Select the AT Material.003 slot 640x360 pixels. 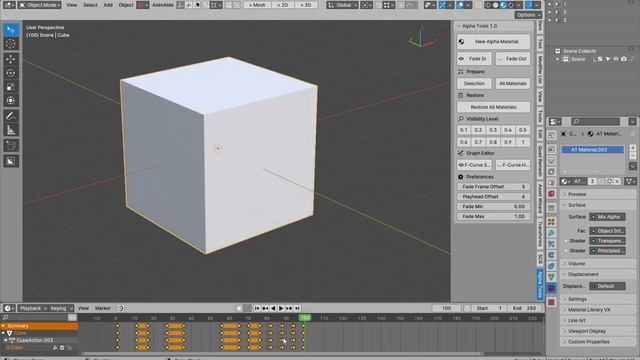pos(592,150)
